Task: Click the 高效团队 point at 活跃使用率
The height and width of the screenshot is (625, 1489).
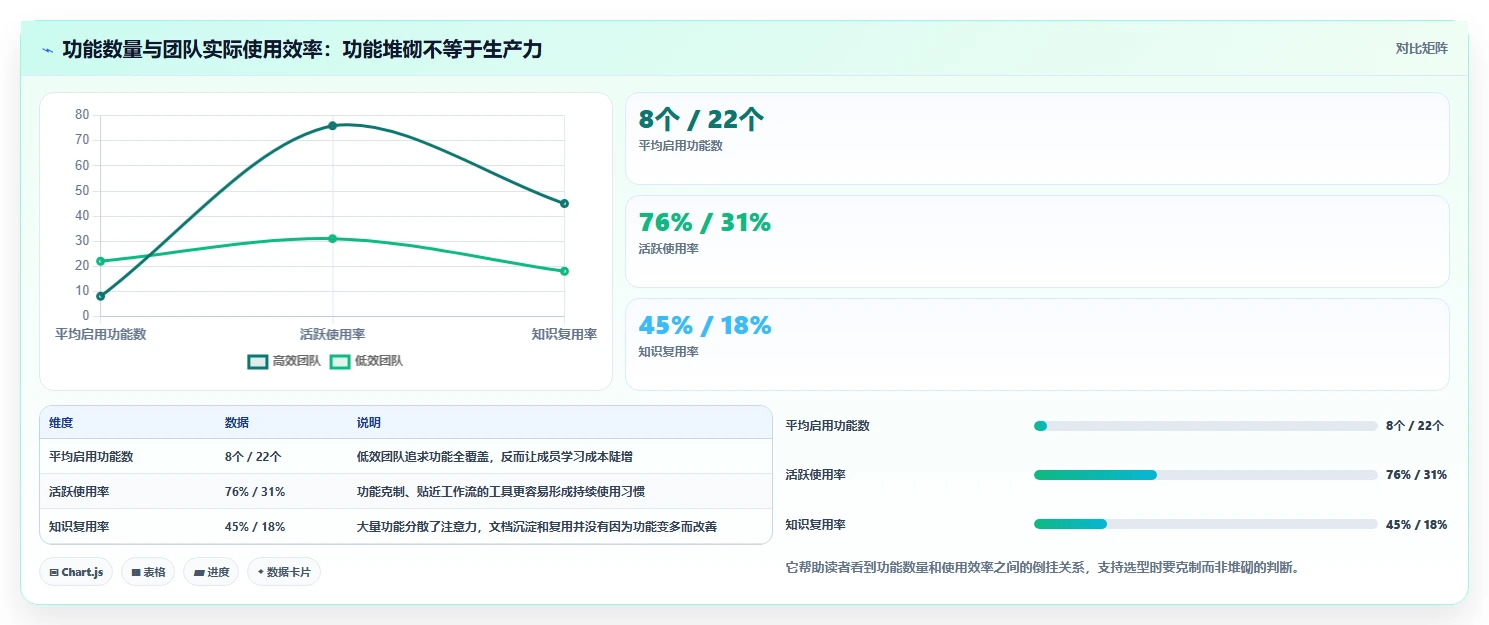Action: (332, 126)
